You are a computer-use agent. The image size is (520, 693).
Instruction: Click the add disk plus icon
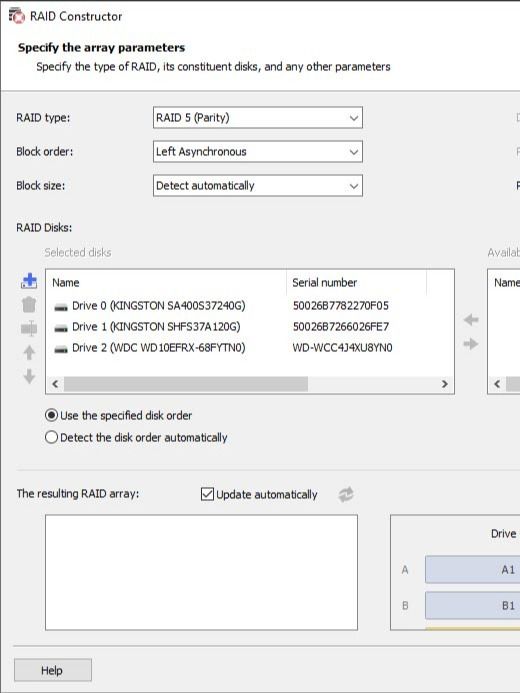[29, 281]
